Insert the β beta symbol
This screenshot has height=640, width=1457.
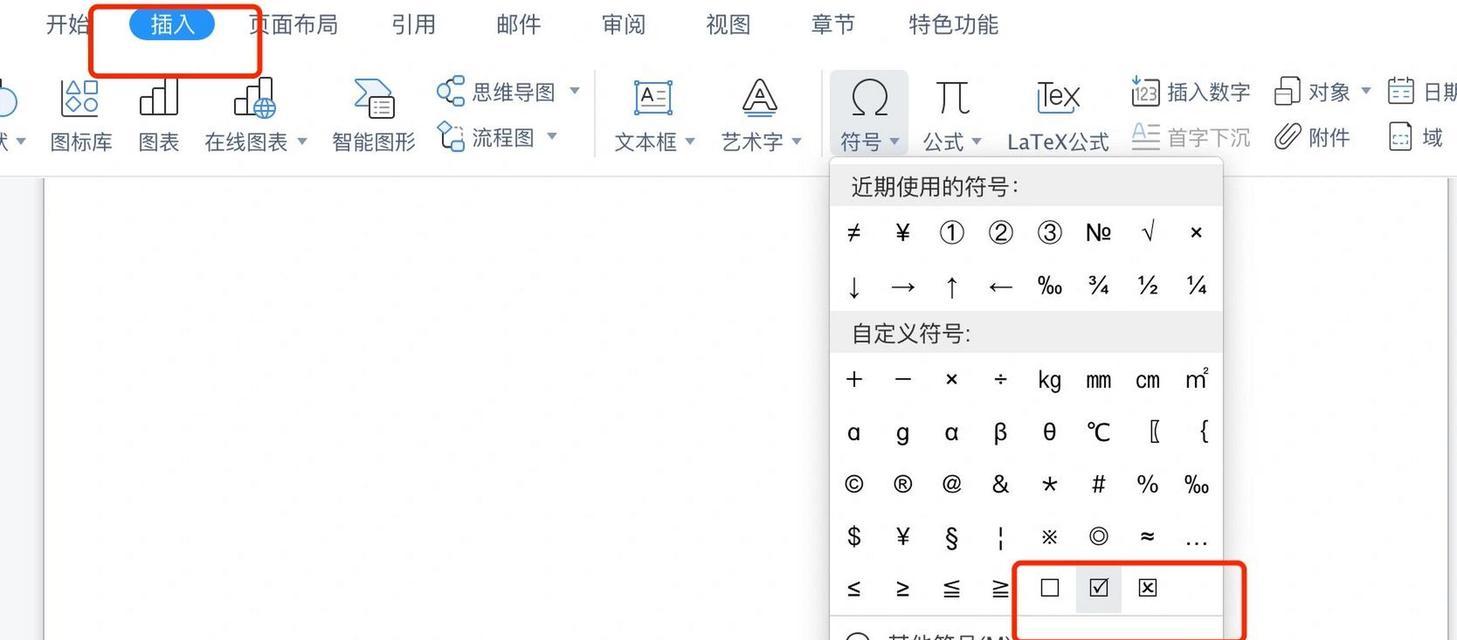[x=1000, y=432]
